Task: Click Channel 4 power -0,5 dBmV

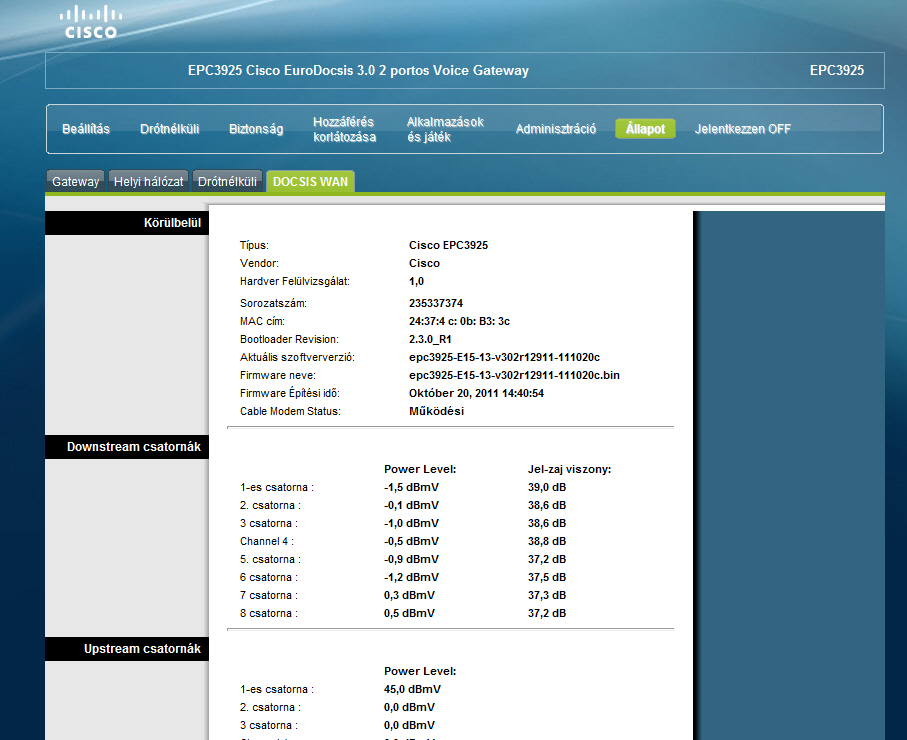Action: 411,541
